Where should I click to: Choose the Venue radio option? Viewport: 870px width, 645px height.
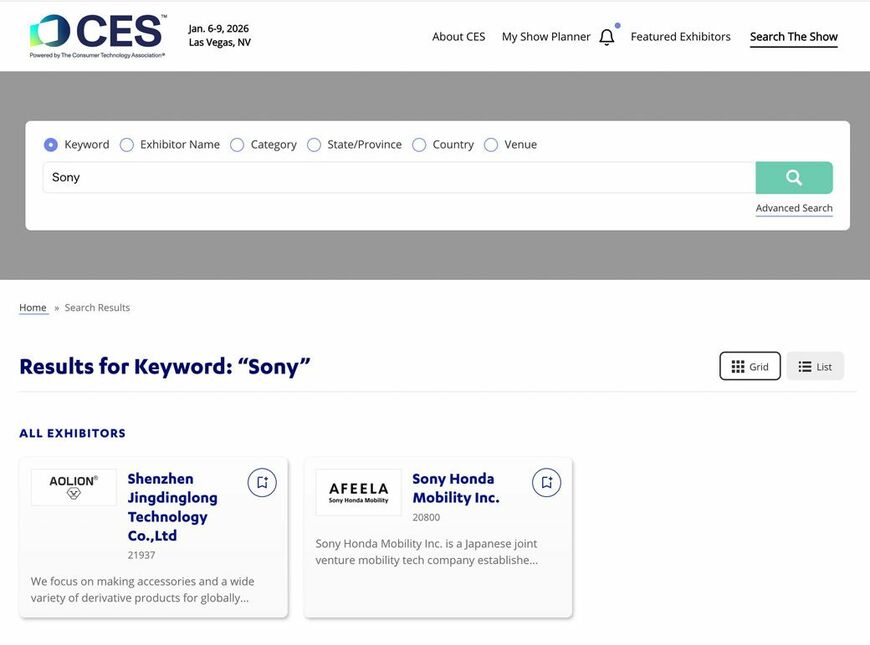tap(491, 144)
